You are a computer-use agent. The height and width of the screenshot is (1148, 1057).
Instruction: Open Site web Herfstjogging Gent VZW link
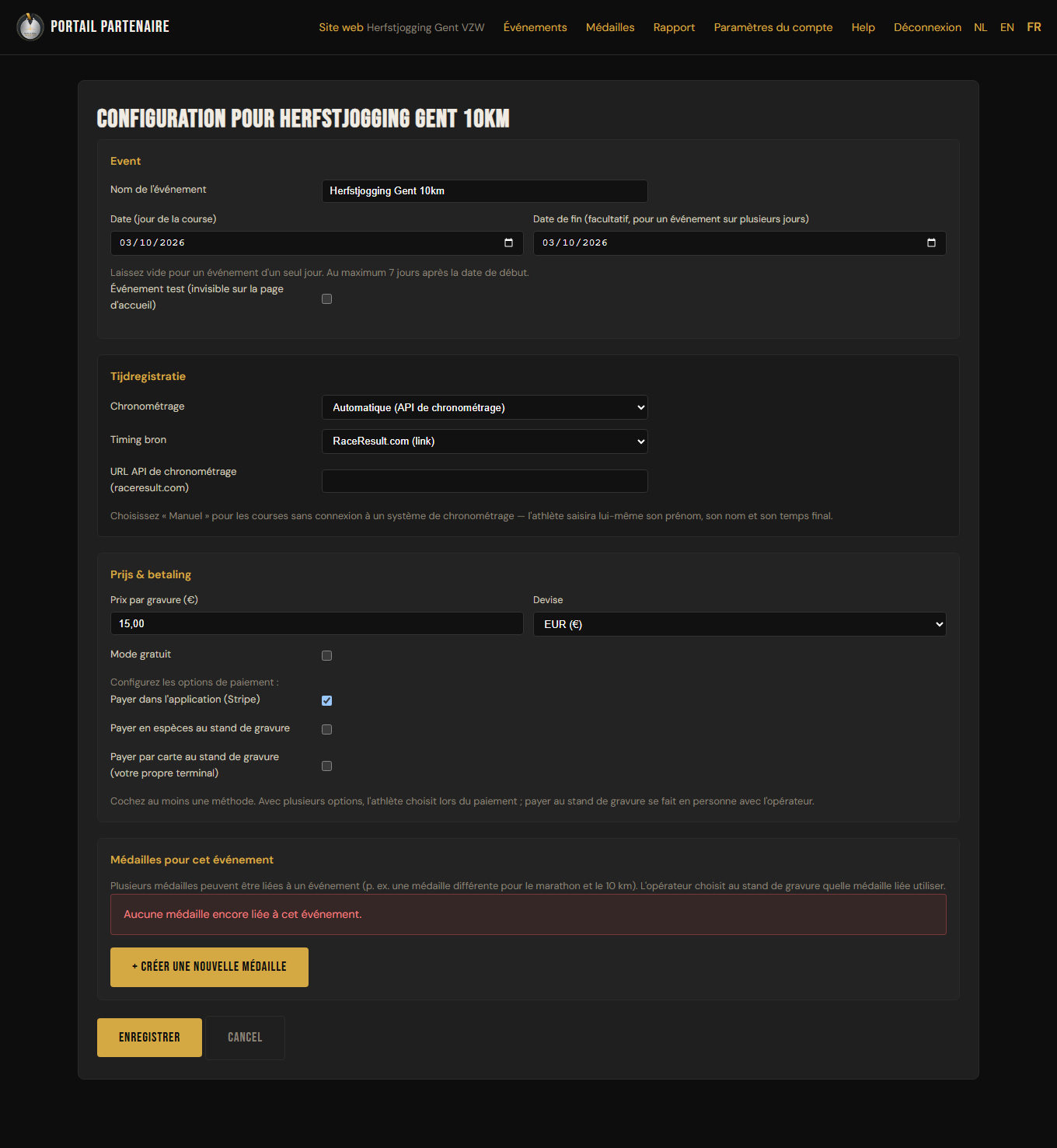[x=402, y=27]
